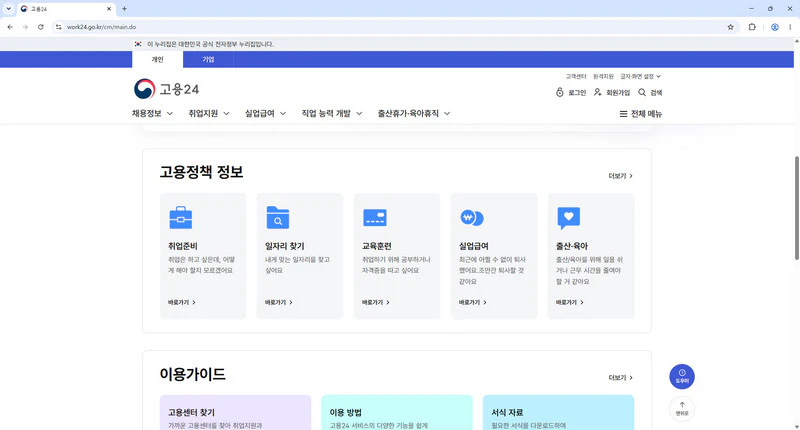Select the 고용24 browser tab

coord(66,9)
